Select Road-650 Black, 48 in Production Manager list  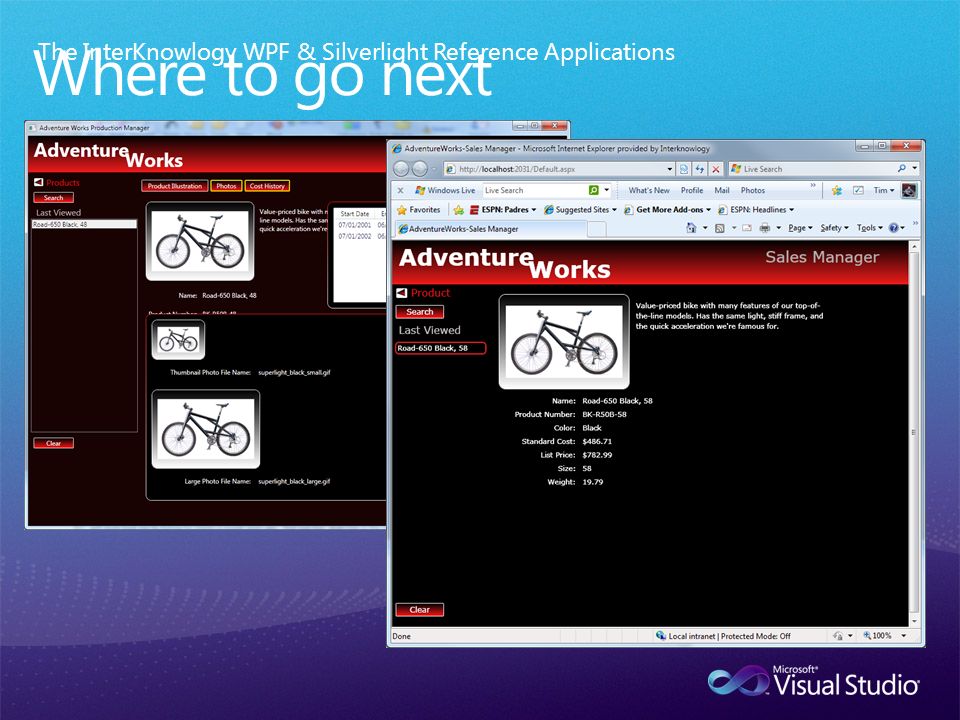pyautogui.click(x=84, y=224)
